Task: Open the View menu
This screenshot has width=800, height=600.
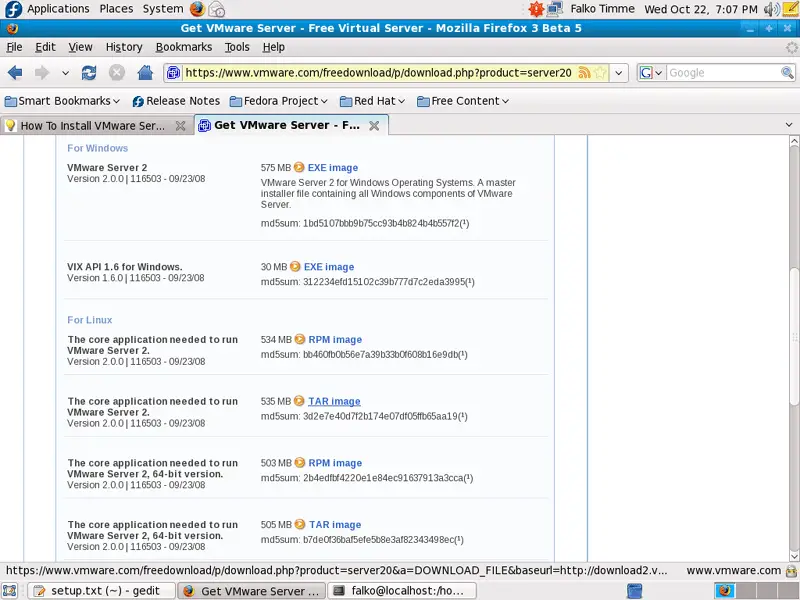Action: [81, 47]
